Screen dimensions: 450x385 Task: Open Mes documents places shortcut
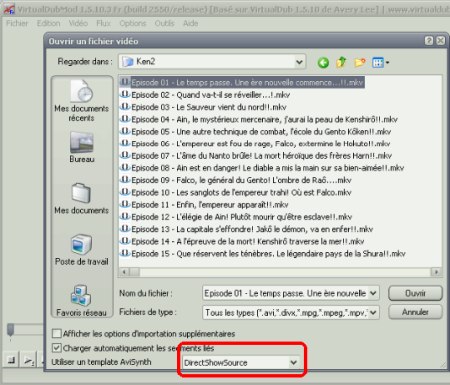tap(81, 198)
